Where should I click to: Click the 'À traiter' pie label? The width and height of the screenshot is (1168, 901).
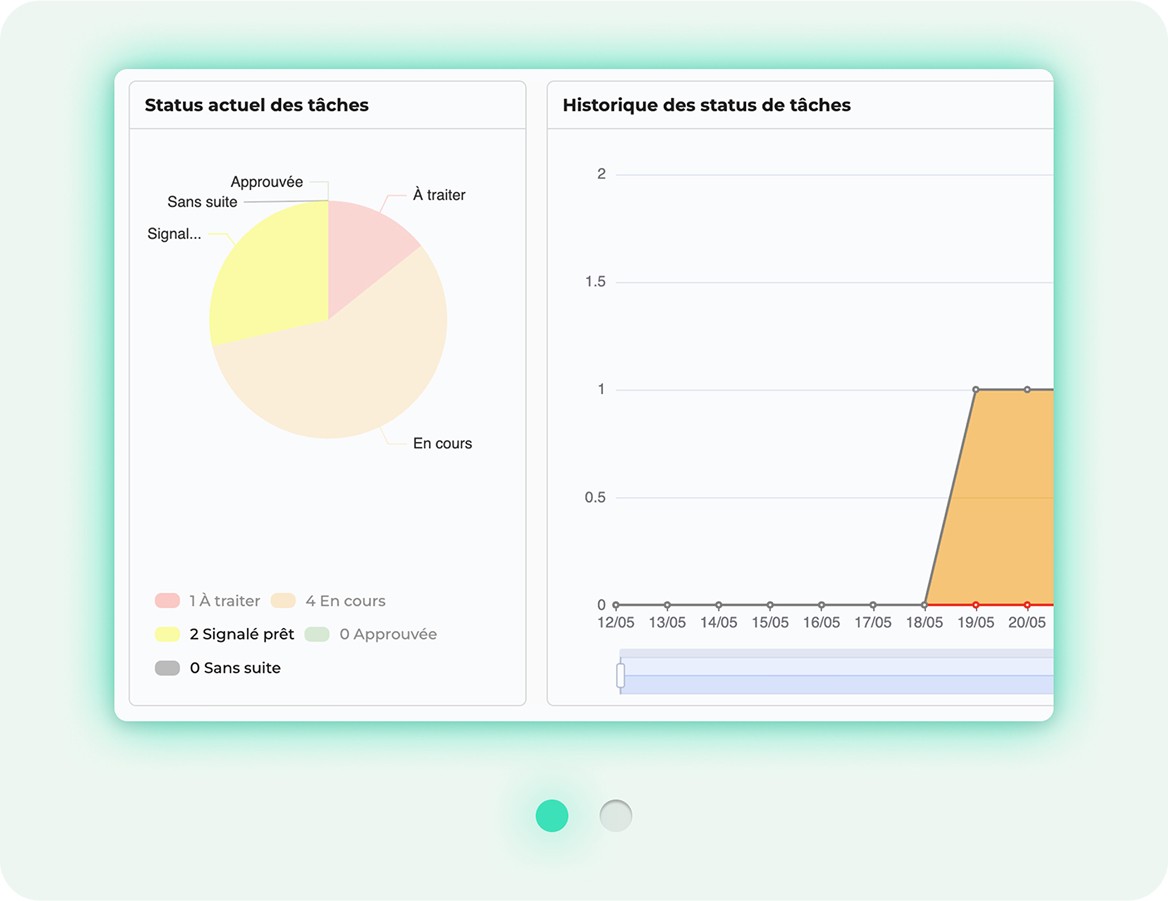click(x=439, y=195)
